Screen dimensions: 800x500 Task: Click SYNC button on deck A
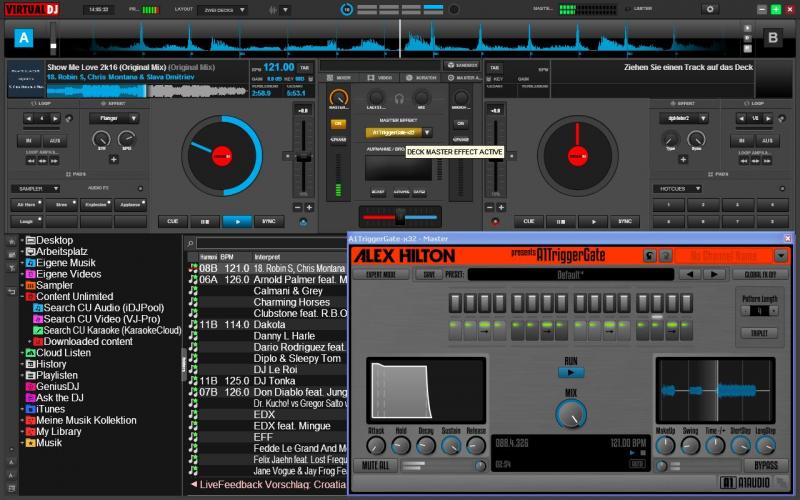coord(269,221)
